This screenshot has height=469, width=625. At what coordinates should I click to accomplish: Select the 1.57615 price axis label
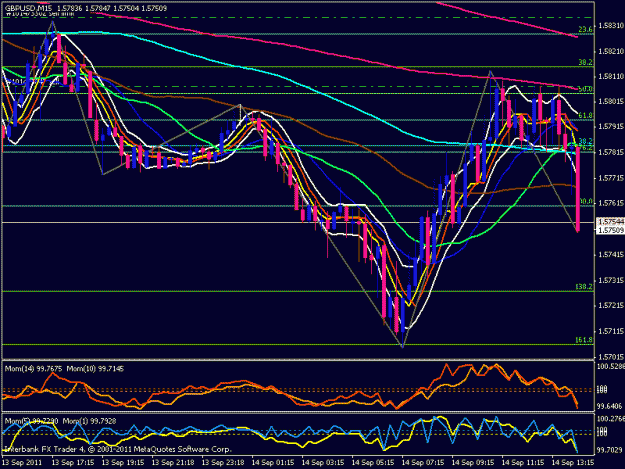(x=611, y=203)
